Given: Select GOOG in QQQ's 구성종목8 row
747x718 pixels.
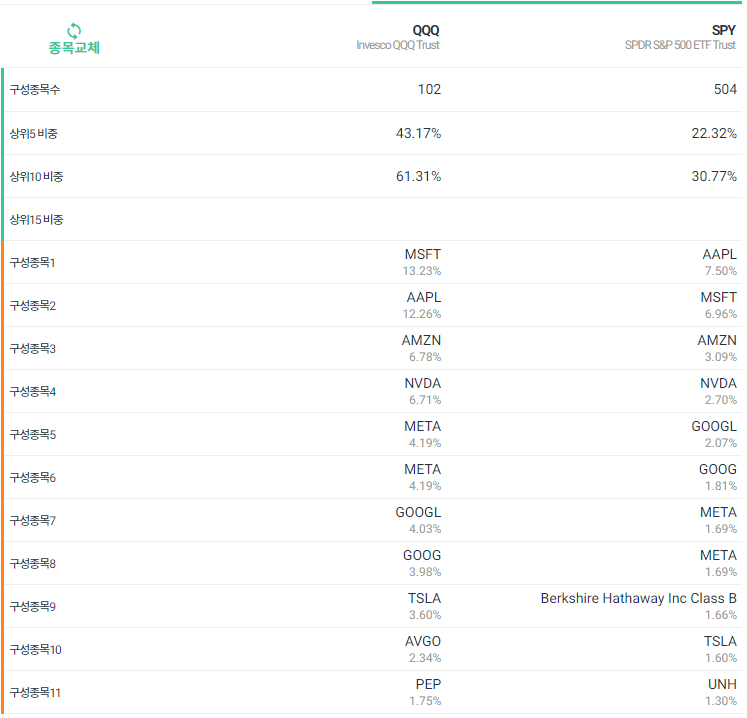Looking at the screenshot, I should [422, 556].
